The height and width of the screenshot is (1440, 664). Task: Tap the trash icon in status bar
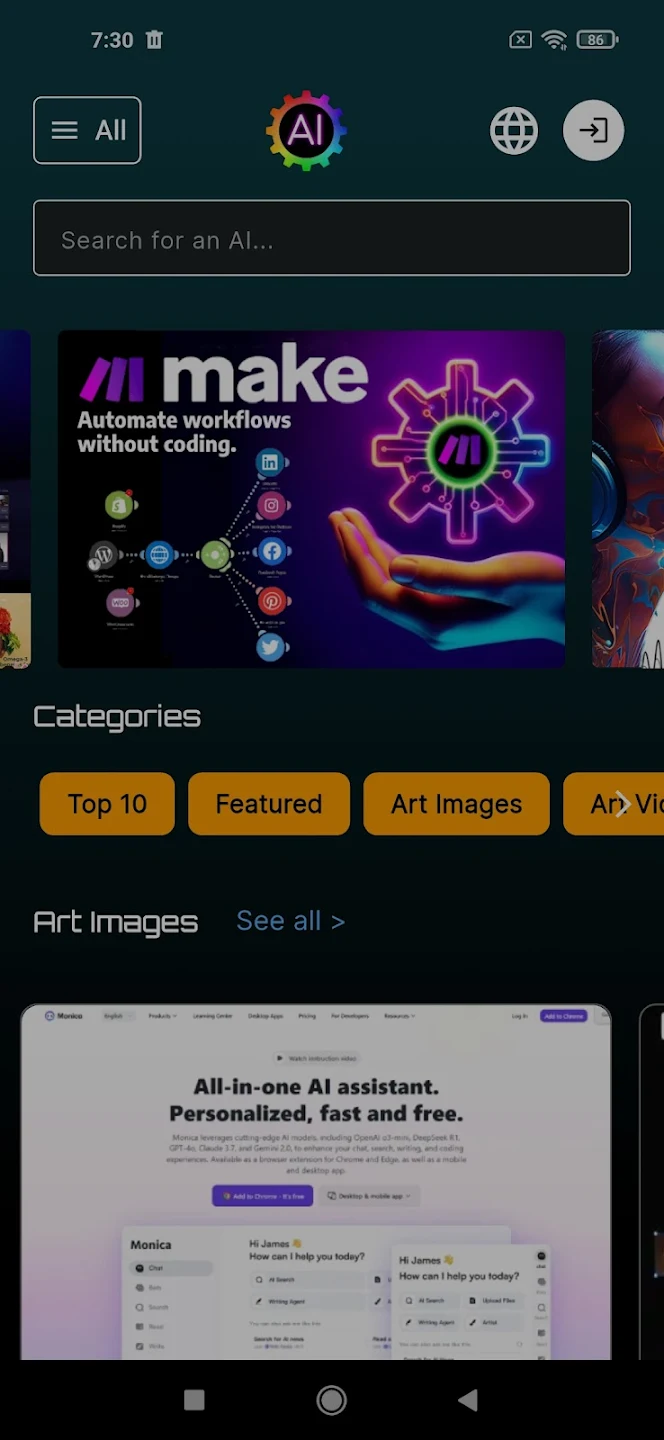[x=154, y=40]
